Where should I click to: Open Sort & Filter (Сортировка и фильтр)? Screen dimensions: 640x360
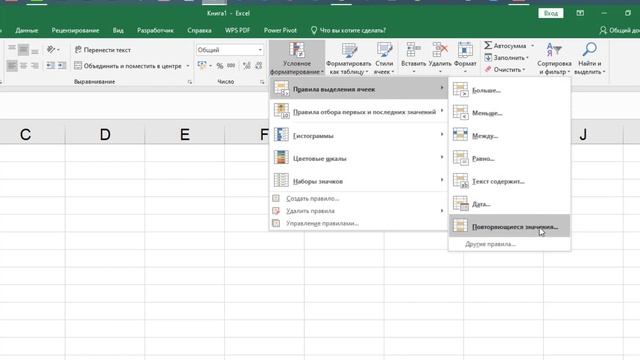[554, 58]
